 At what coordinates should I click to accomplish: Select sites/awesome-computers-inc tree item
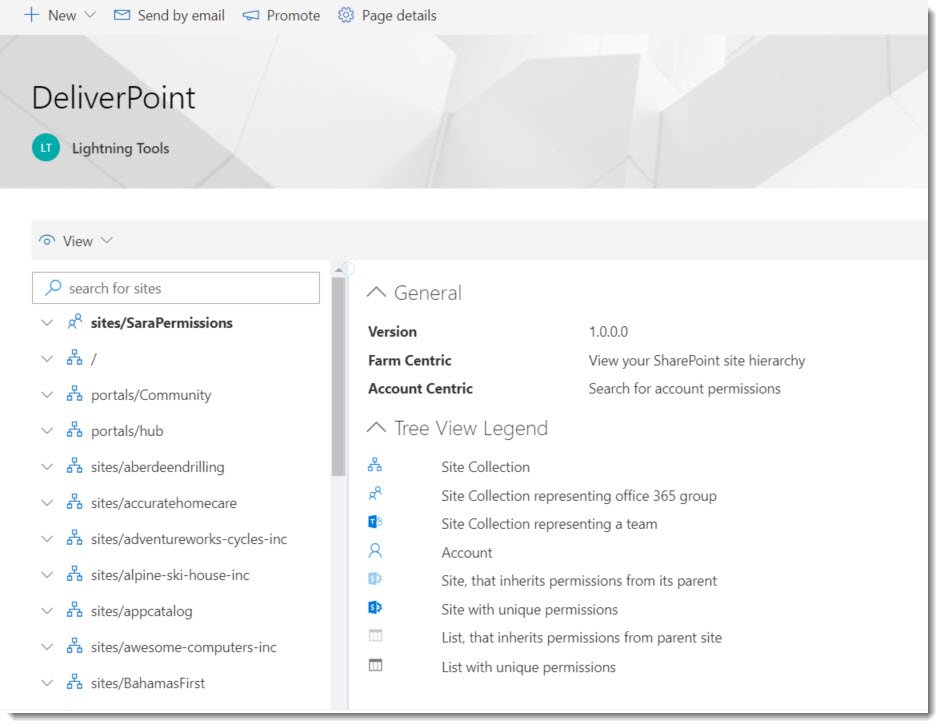click(183, 647)
